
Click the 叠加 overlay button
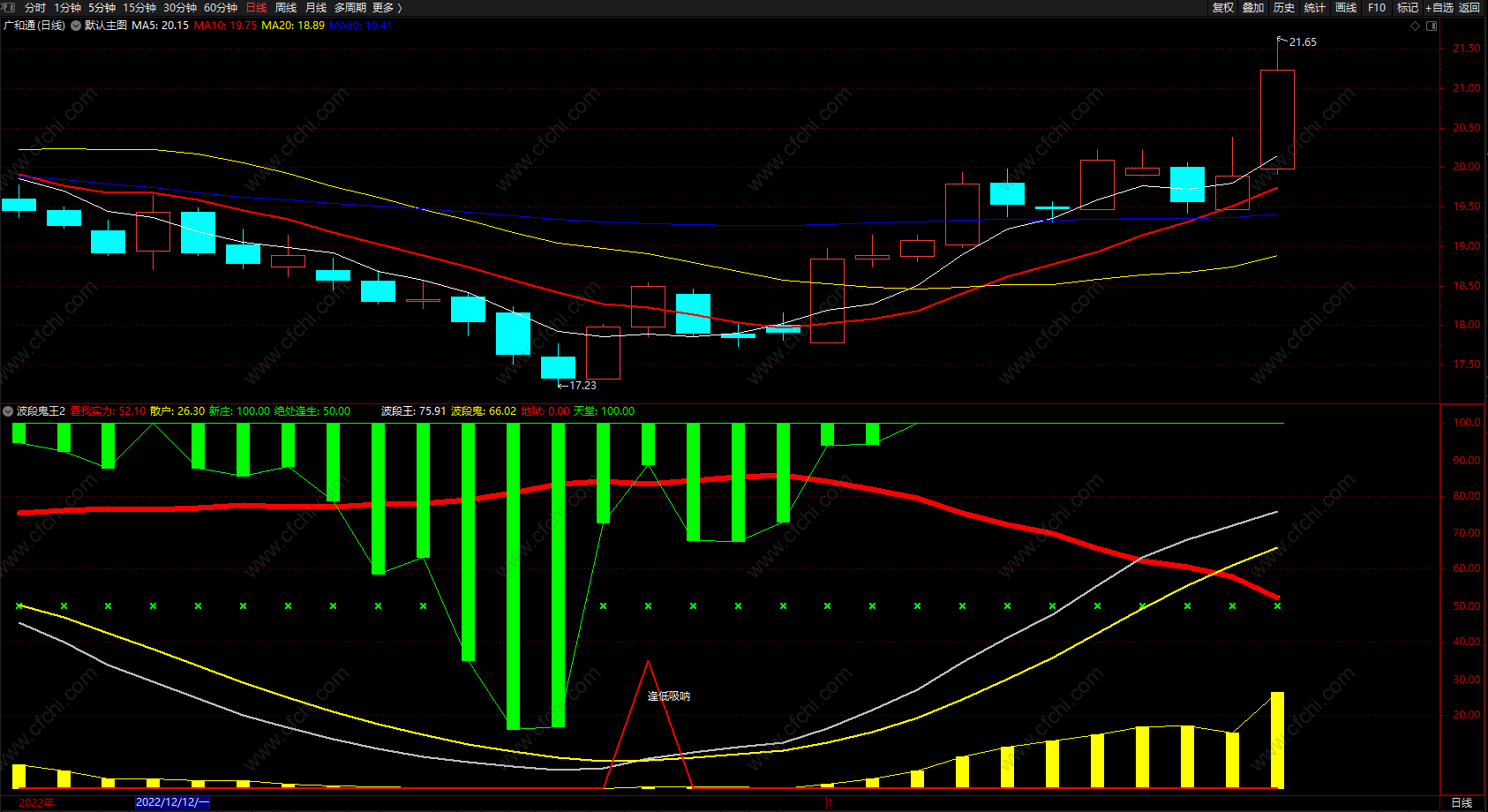(1253, 7)
